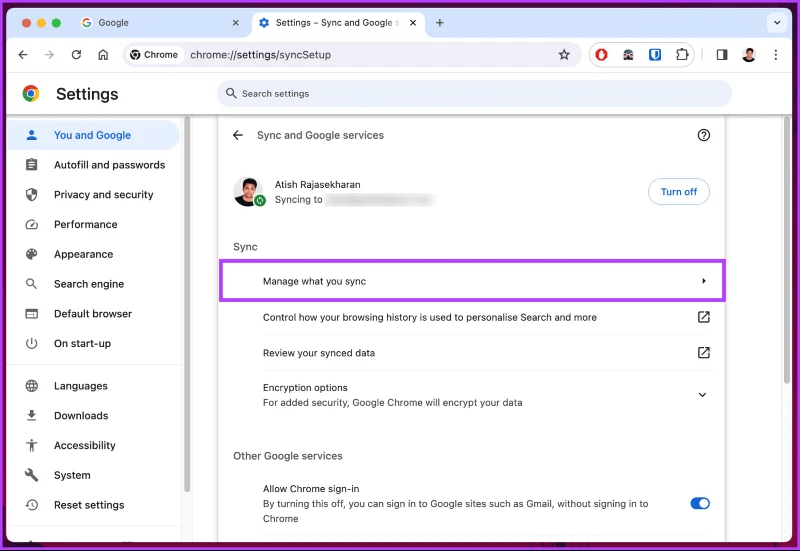Image resolution: width=800 pixels, height=551 pixels.
Task: Toggle the side panel icon
Action: (722, 55)
